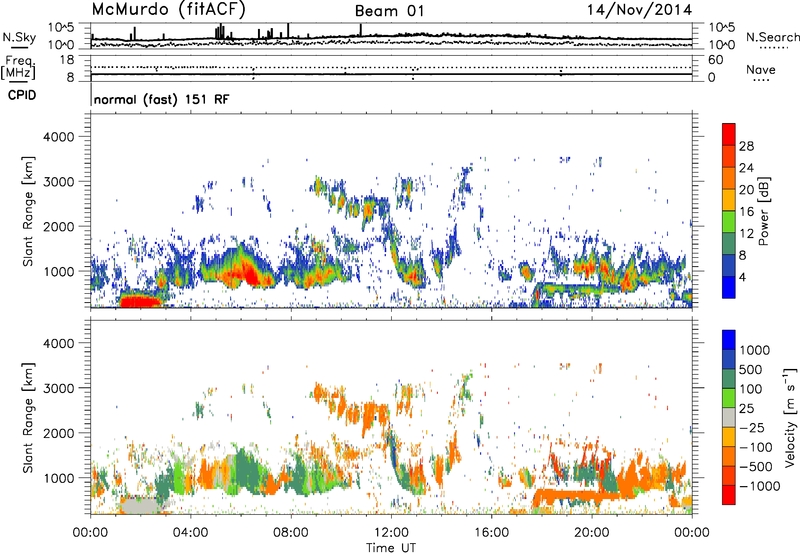This screenshot has width=800, height=554.
Task: Click the '4000' tick of the power panel
Action: (x=59, y=137)
